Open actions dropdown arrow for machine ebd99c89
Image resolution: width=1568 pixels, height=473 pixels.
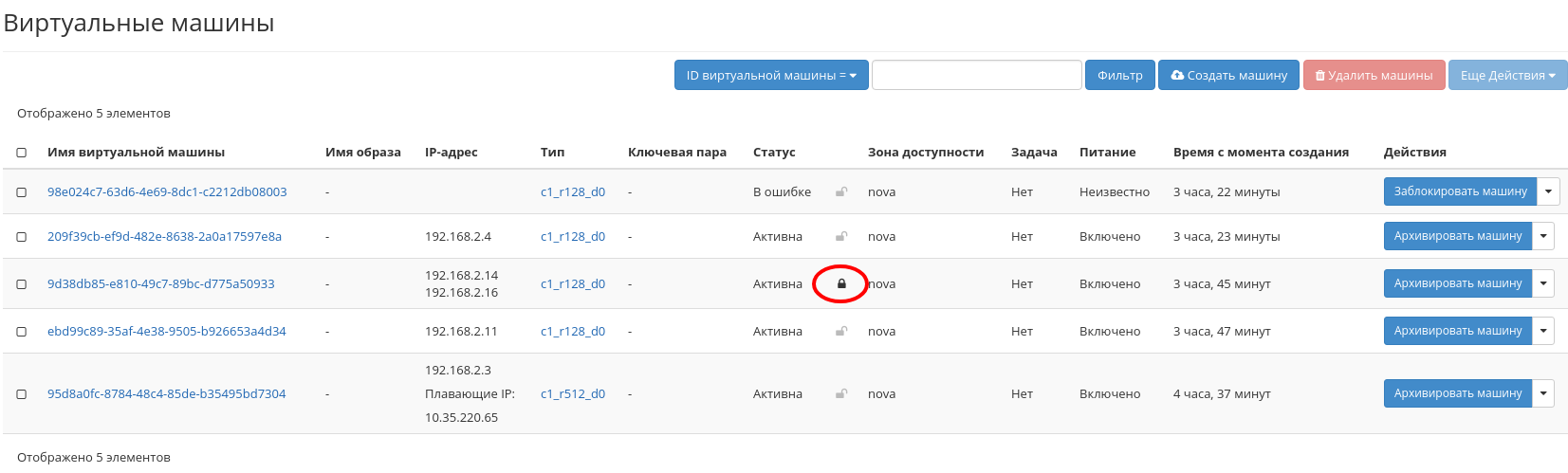pos(1543,331)
